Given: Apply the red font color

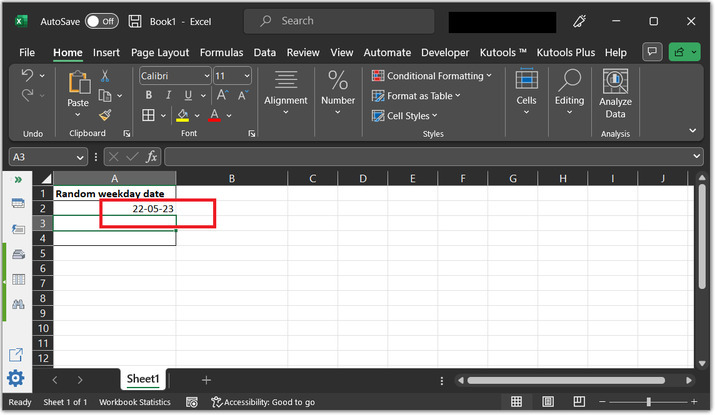Looking at the screenshot, I should (x=214, y=115).
